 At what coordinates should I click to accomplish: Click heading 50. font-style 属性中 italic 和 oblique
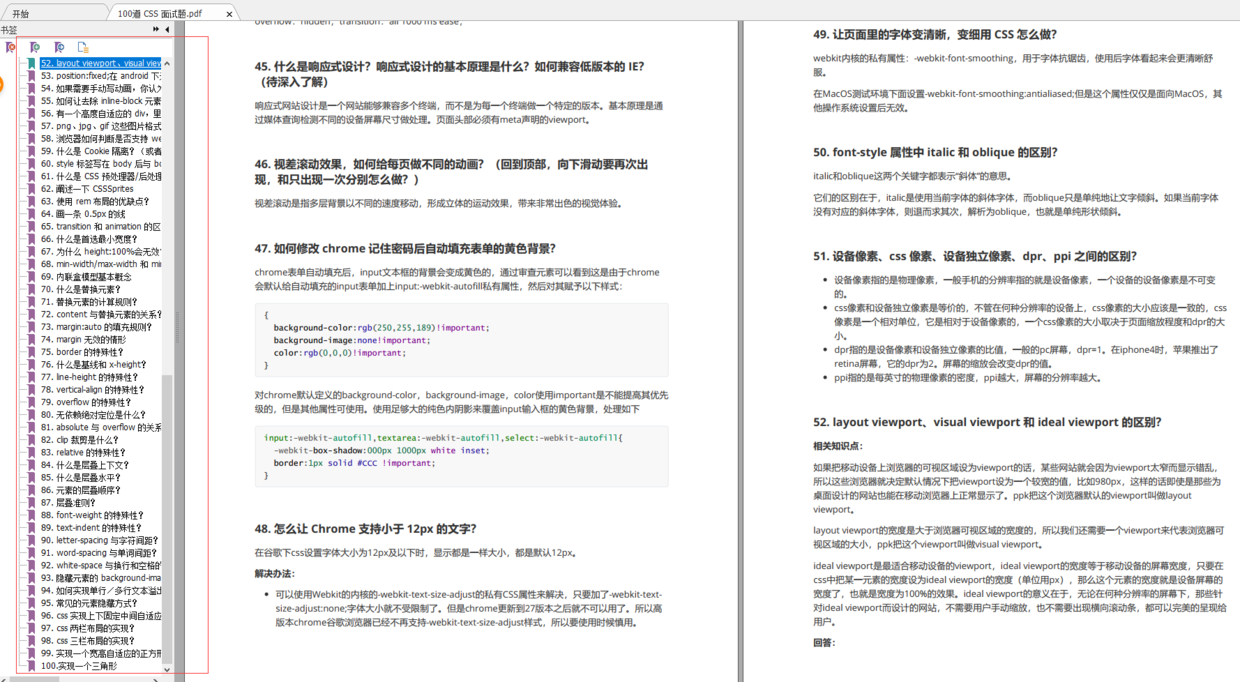(x=935, y=153)
